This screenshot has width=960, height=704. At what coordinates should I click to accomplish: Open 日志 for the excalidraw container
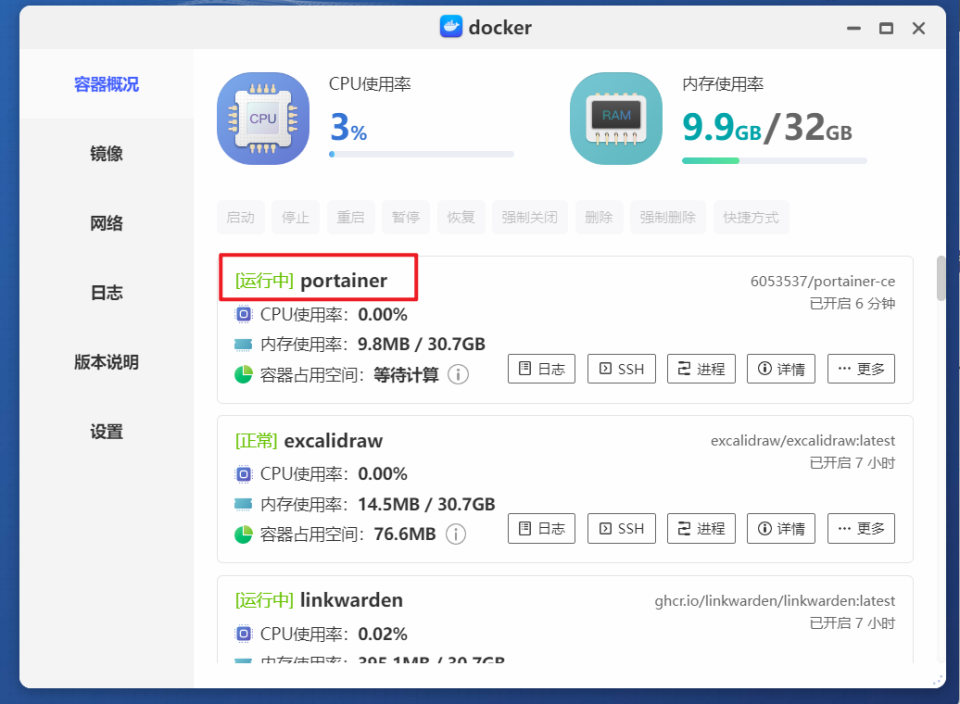pyautogui.click(x=542, y=528)
